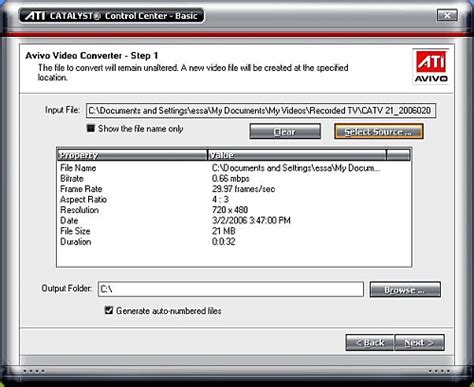Click the value 3/2/2006 3:47:00 PM

pyautogui.click(x=251, y=221)
